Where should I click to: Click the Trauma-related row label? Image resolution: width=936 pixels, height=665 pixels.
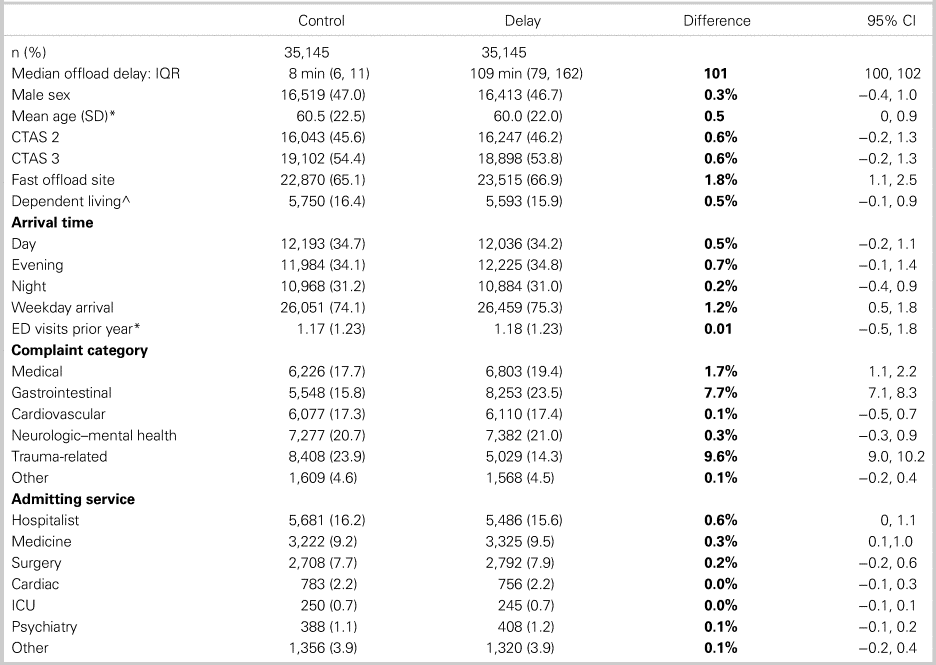[x=59, y=456]
